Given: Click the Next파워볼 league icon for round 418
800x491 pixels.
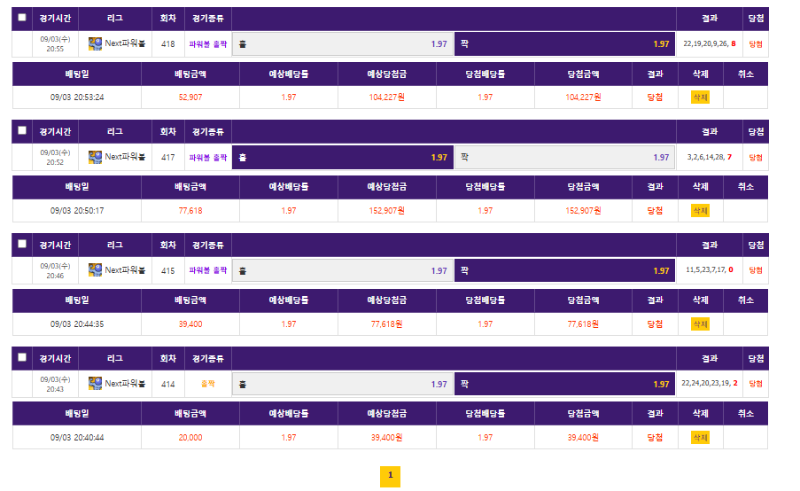Looking at the screenshot, I should click(x=95, y=44).
